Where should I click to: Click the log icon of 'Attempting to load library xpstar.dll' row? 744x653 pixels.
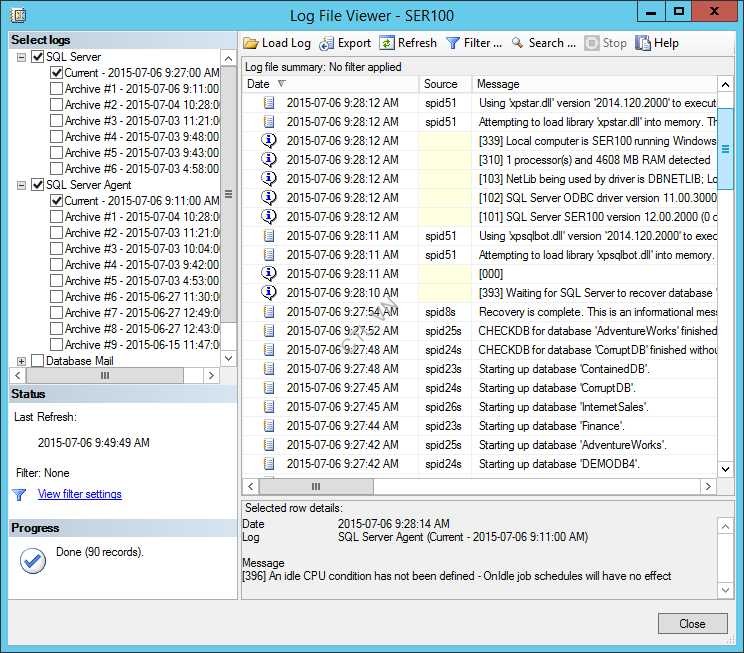click(x=269, y=121)
